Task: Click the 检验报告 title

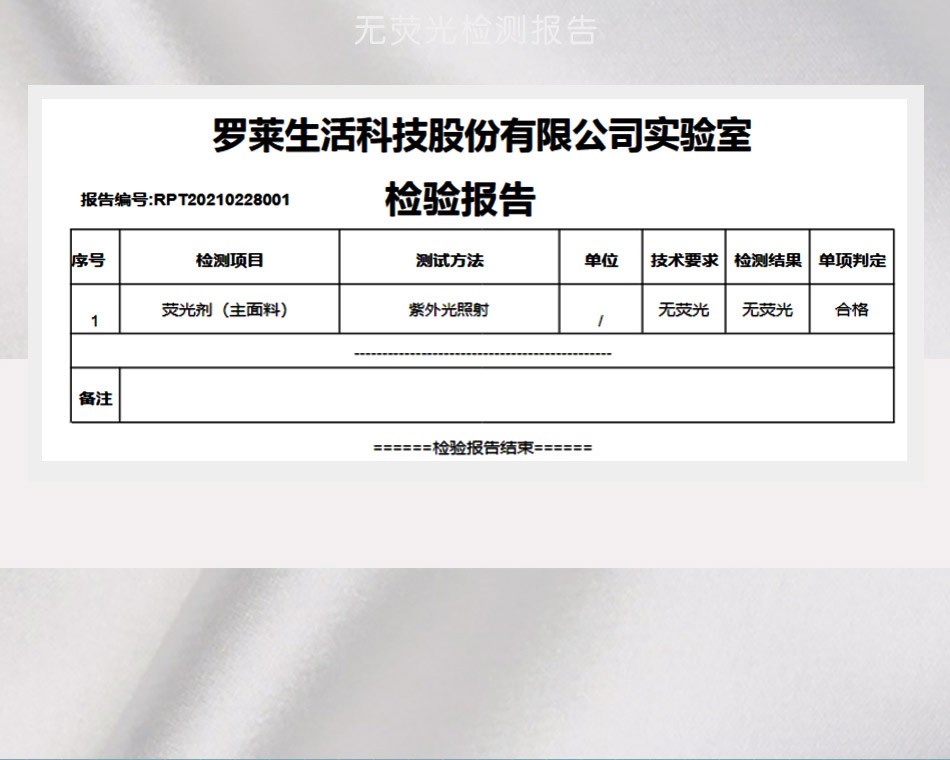Action: tap(460, 199)
